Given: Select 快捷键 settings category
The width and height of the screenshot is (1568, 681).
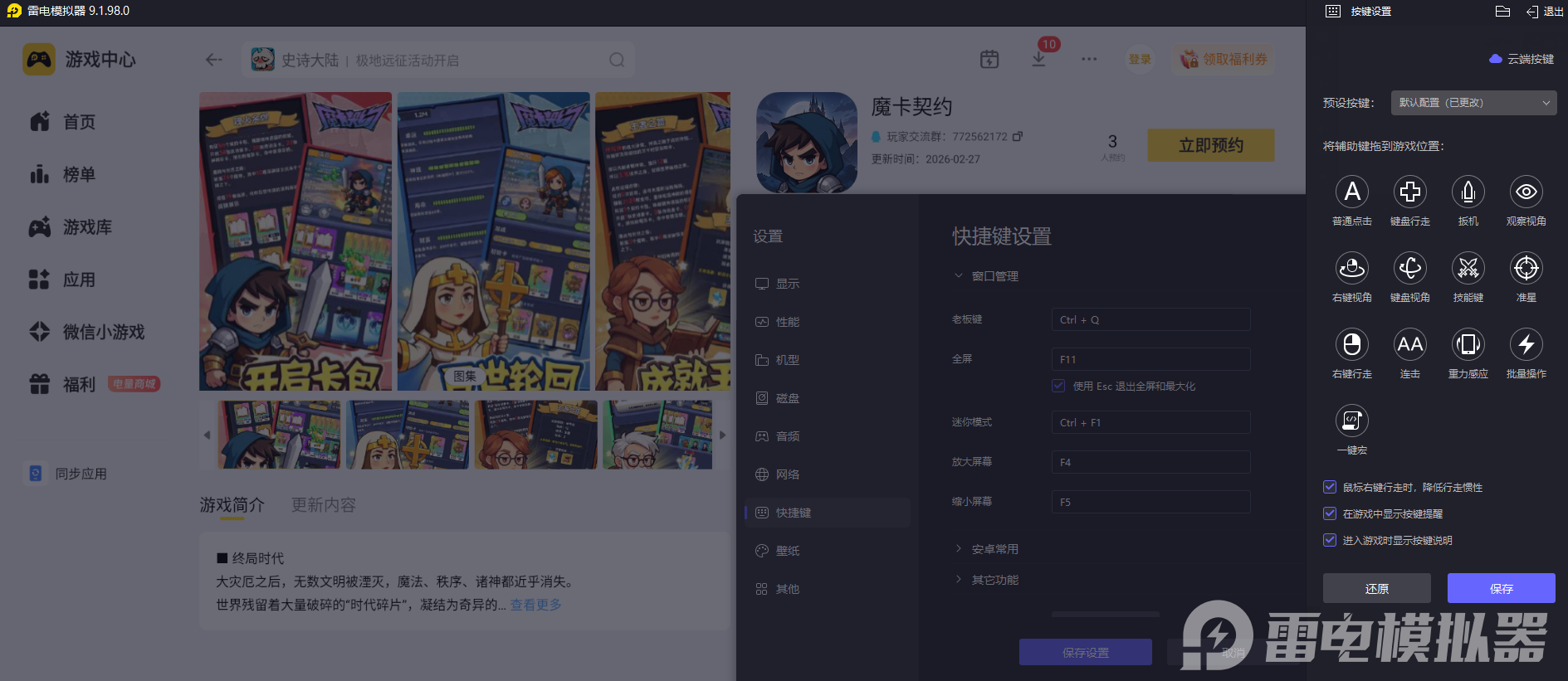Looking at the screenshot, I should [x=828, y=513].
